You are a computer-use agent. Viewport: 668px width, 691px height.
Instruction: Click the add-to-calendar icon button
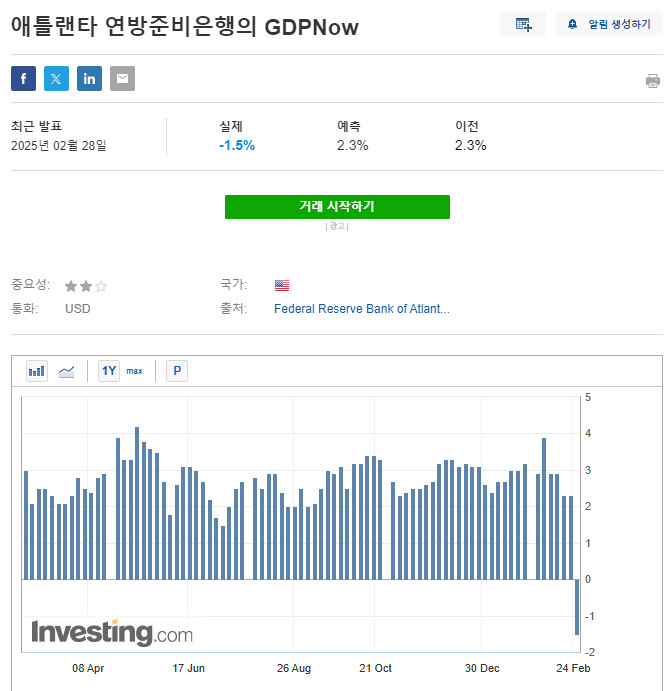pos(523,24)
